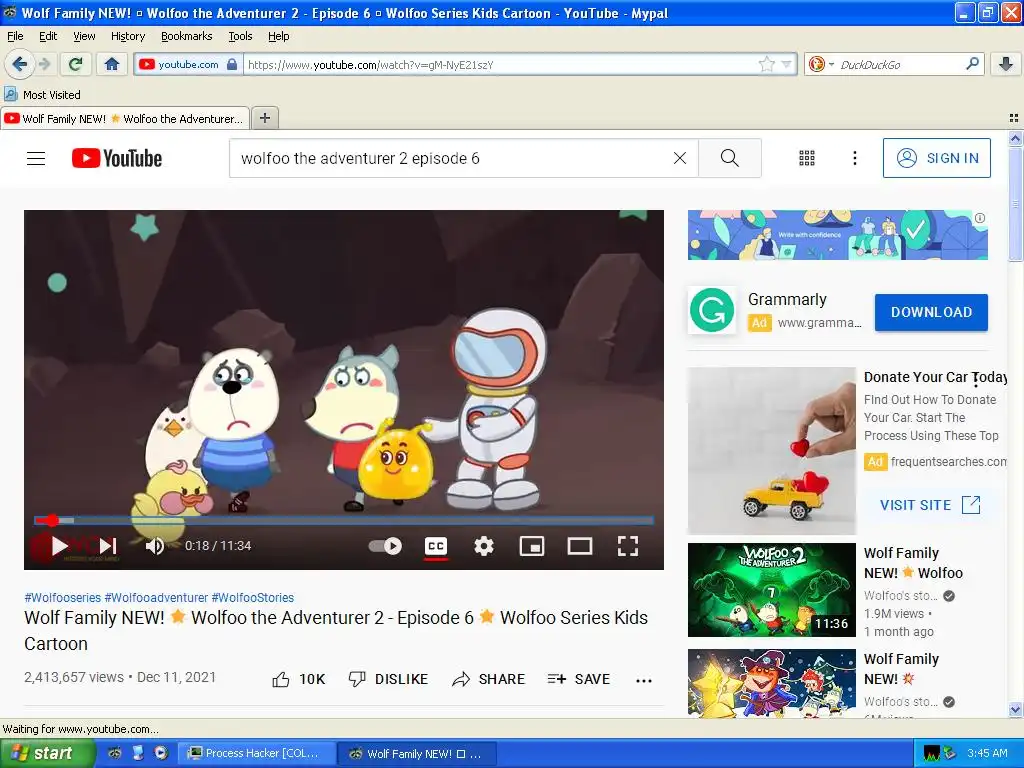The height and width of the screenshot is (768, 1024).
Task: Click the DISLIKE button
Action: (388, 679)
